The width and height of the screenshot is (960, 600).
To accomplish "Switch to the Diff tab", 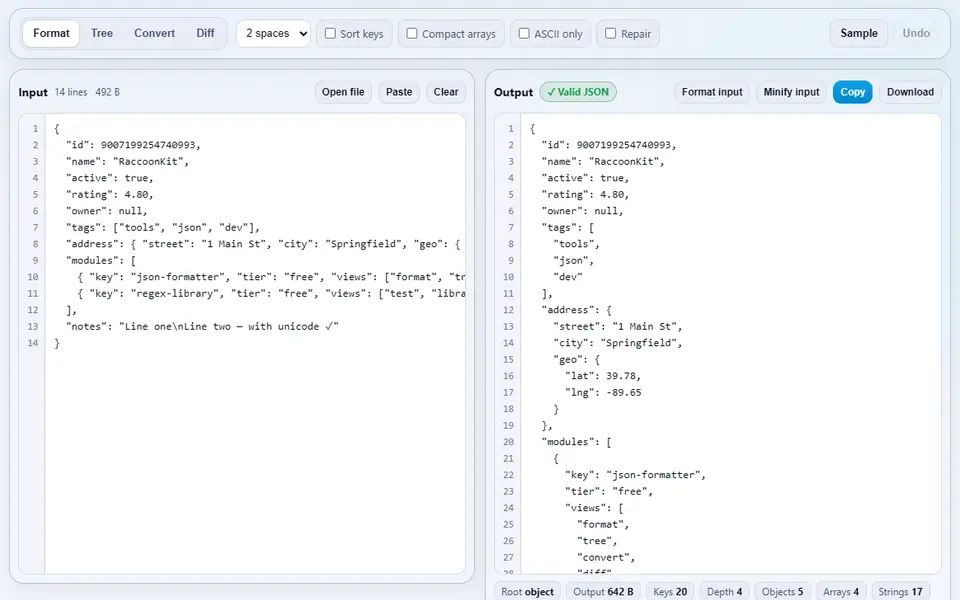I will 205,33.
